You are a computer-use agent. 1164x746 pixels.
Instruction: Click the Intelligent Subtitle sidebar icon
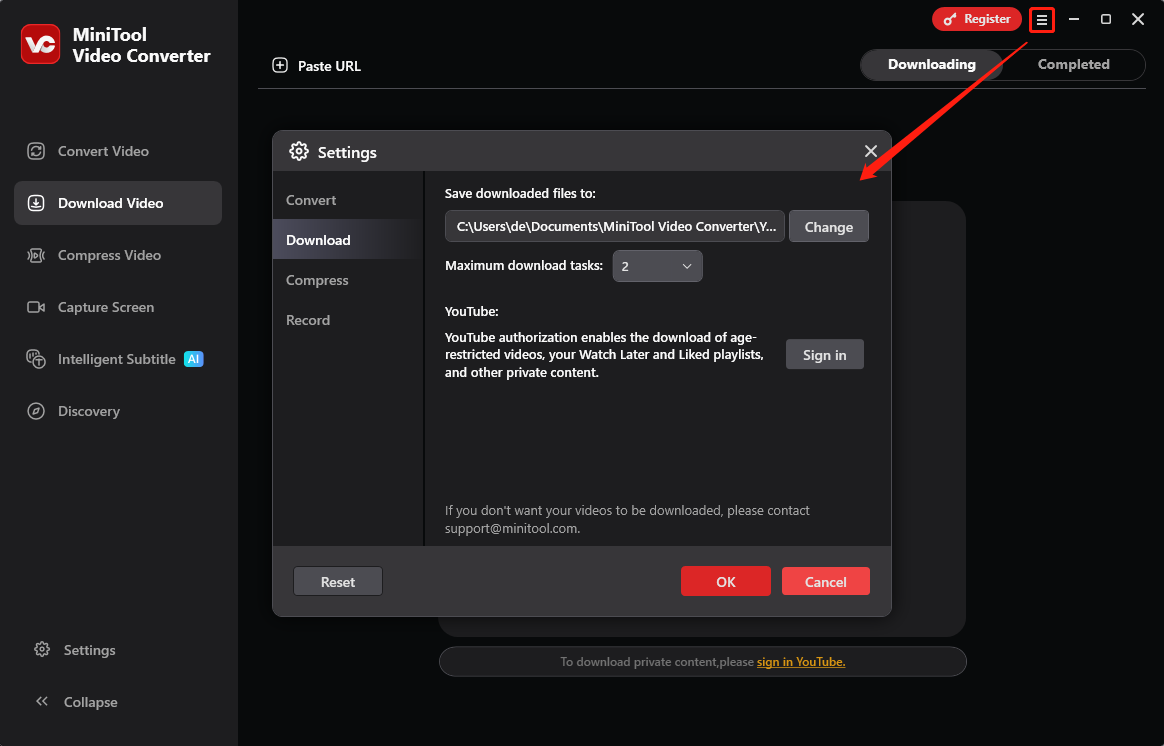pyautogui.click(x=36, y=359)
